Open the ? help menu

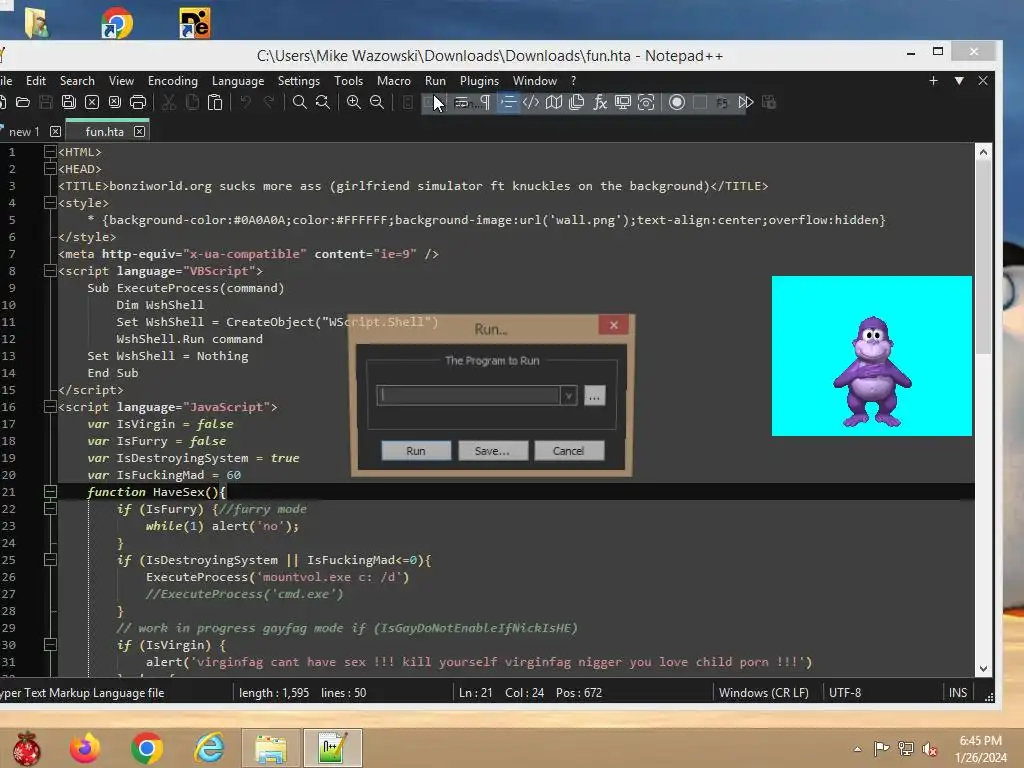coord(573,81)
